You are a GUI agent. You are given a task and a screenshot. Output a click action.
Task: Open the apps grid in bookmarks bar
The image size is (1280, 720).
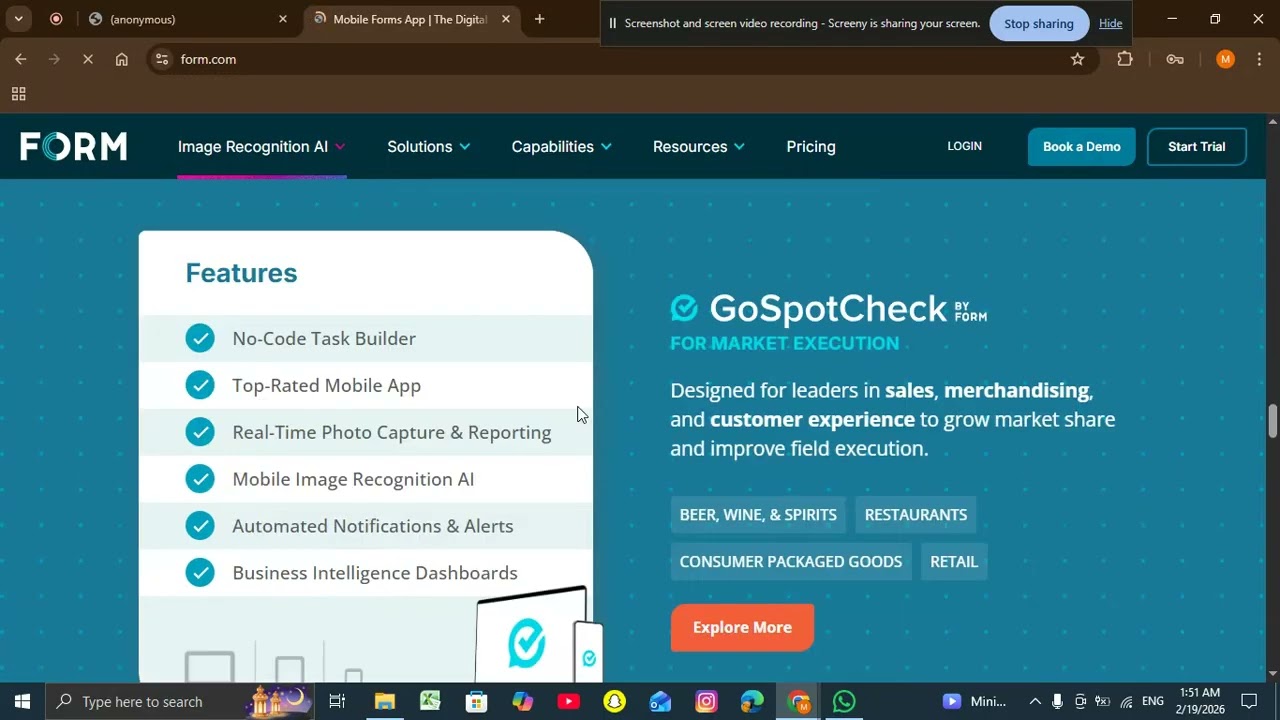point(18,94)
